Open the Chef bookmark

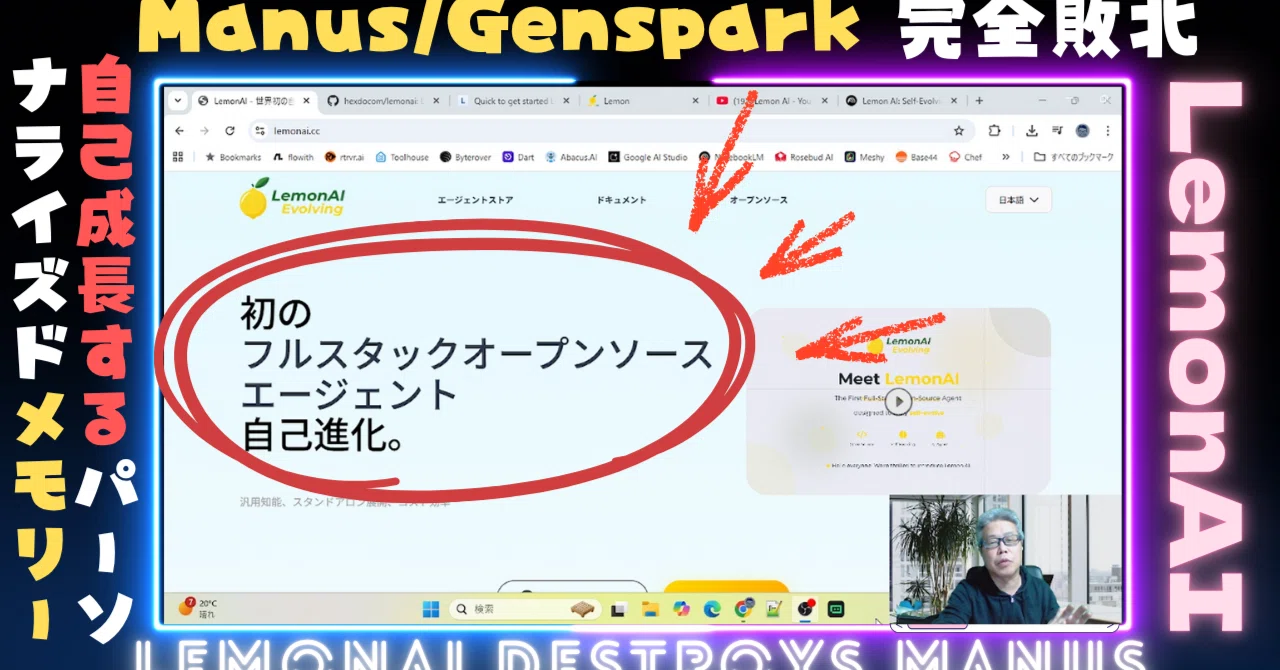(965, 157)
